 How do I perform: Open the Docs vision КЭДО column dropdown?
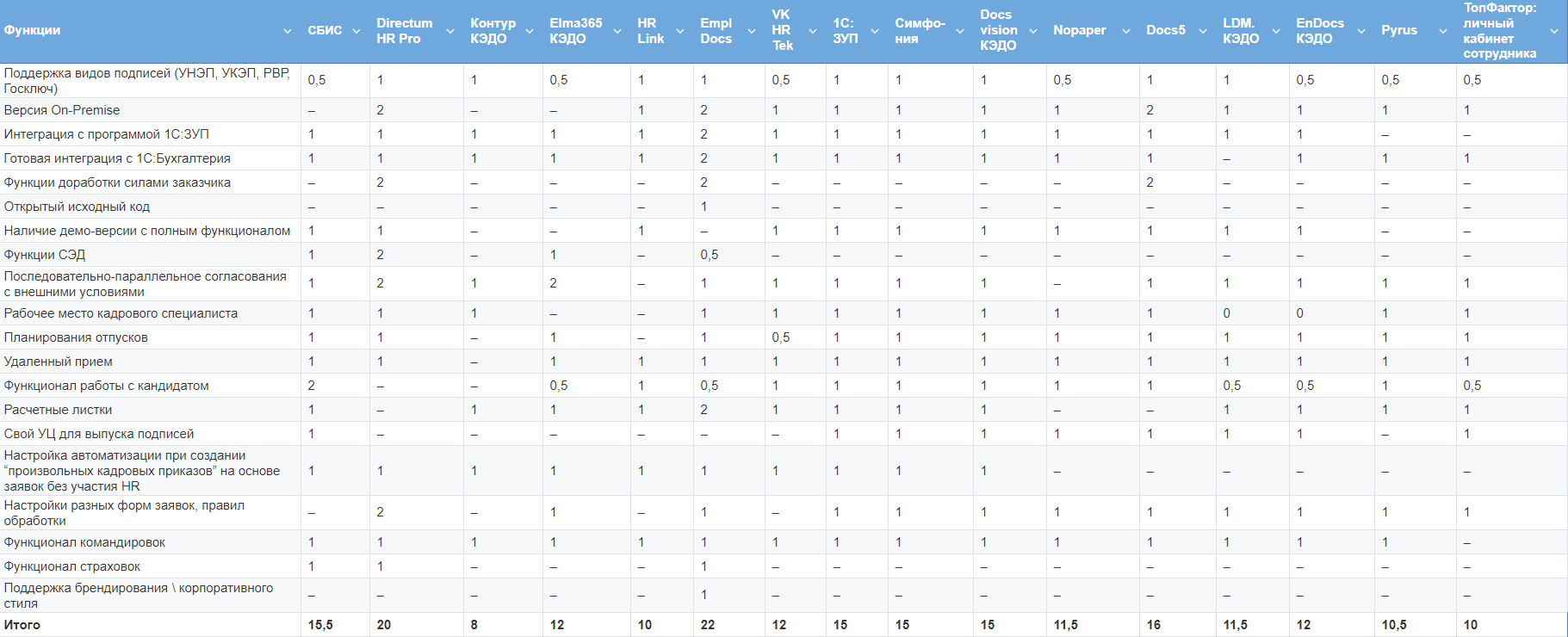point(1033,31)
